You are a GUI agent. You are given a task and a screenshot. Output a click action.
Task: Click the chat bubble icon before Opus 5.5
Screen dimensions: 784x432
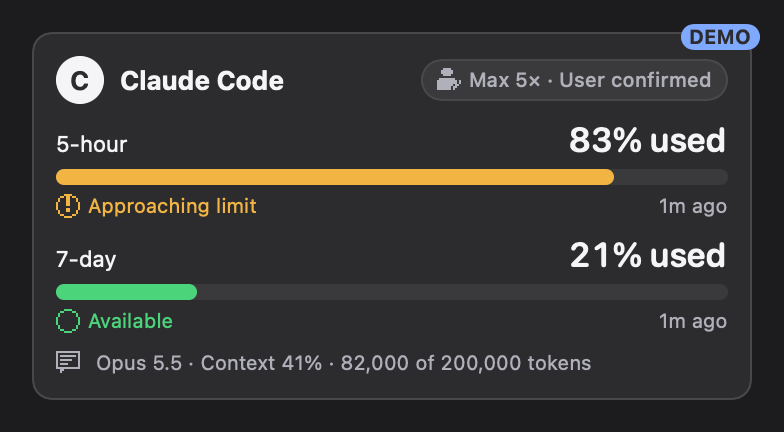click(x=68, y=362)
